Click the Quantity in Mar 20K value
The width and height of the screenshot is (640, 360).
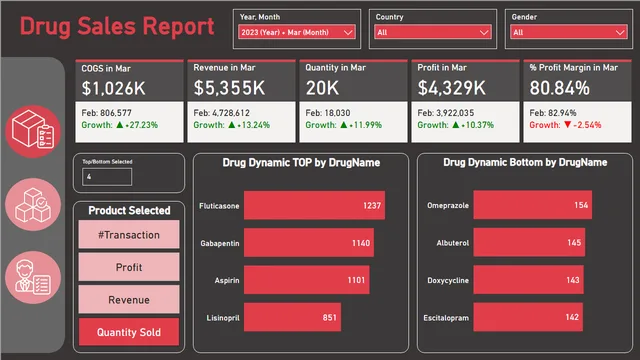pos(322,88)
